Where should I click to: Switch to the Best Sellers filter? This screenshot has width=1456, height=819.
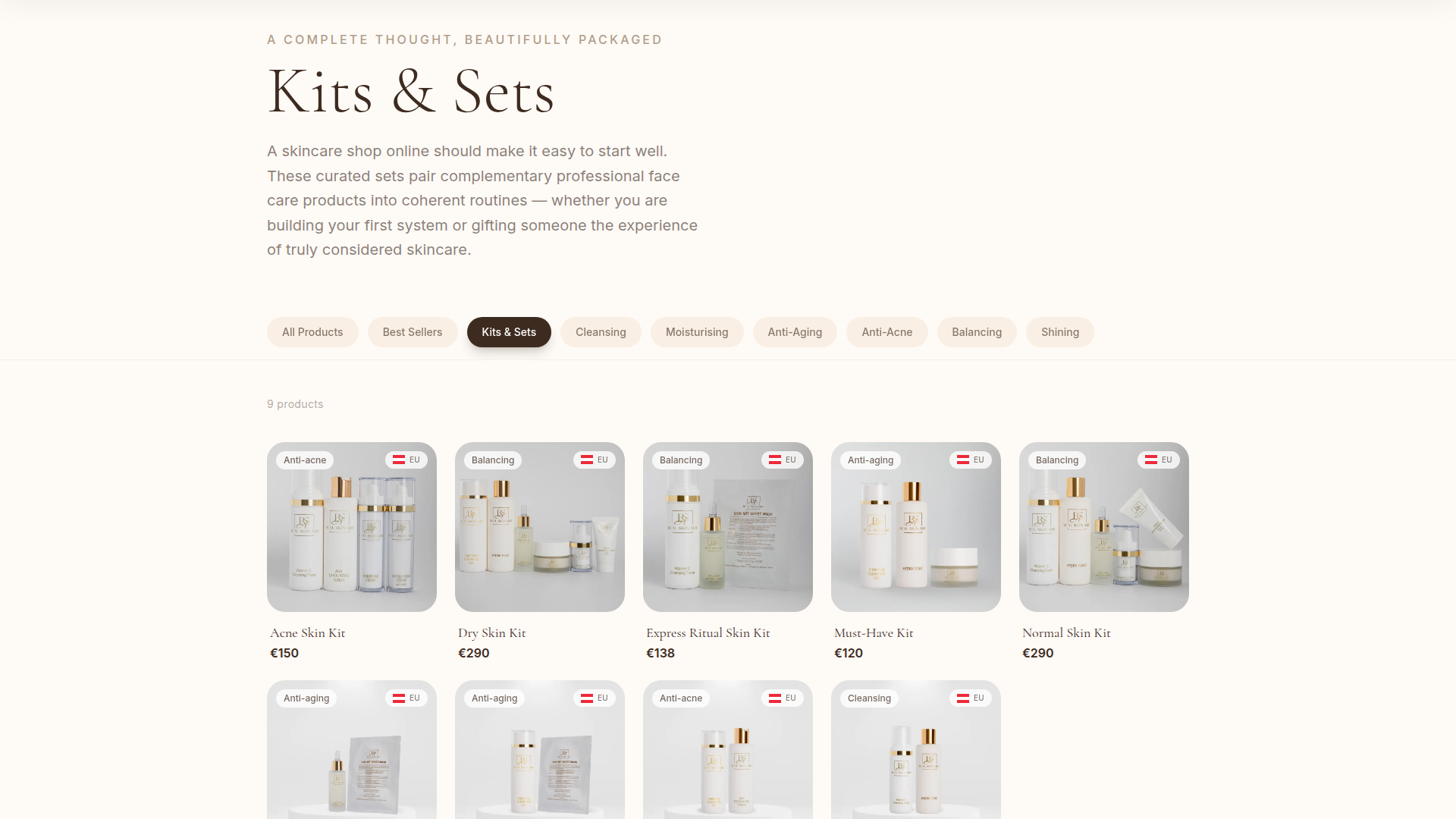click(413, 332)
